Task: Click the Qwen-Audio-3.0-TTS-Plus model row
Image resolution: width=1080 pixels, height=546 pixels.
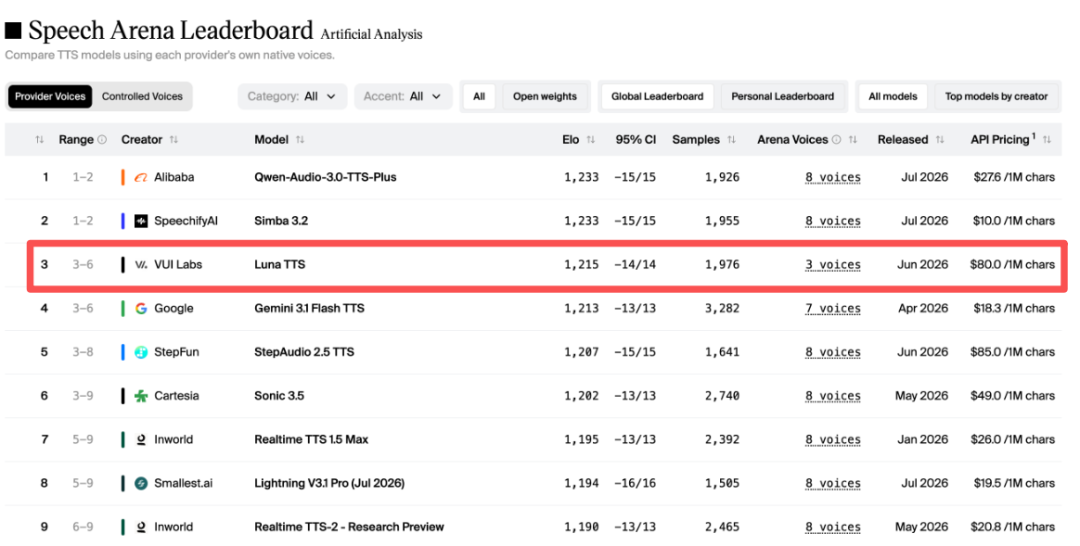Action: (x=533, y=178)
